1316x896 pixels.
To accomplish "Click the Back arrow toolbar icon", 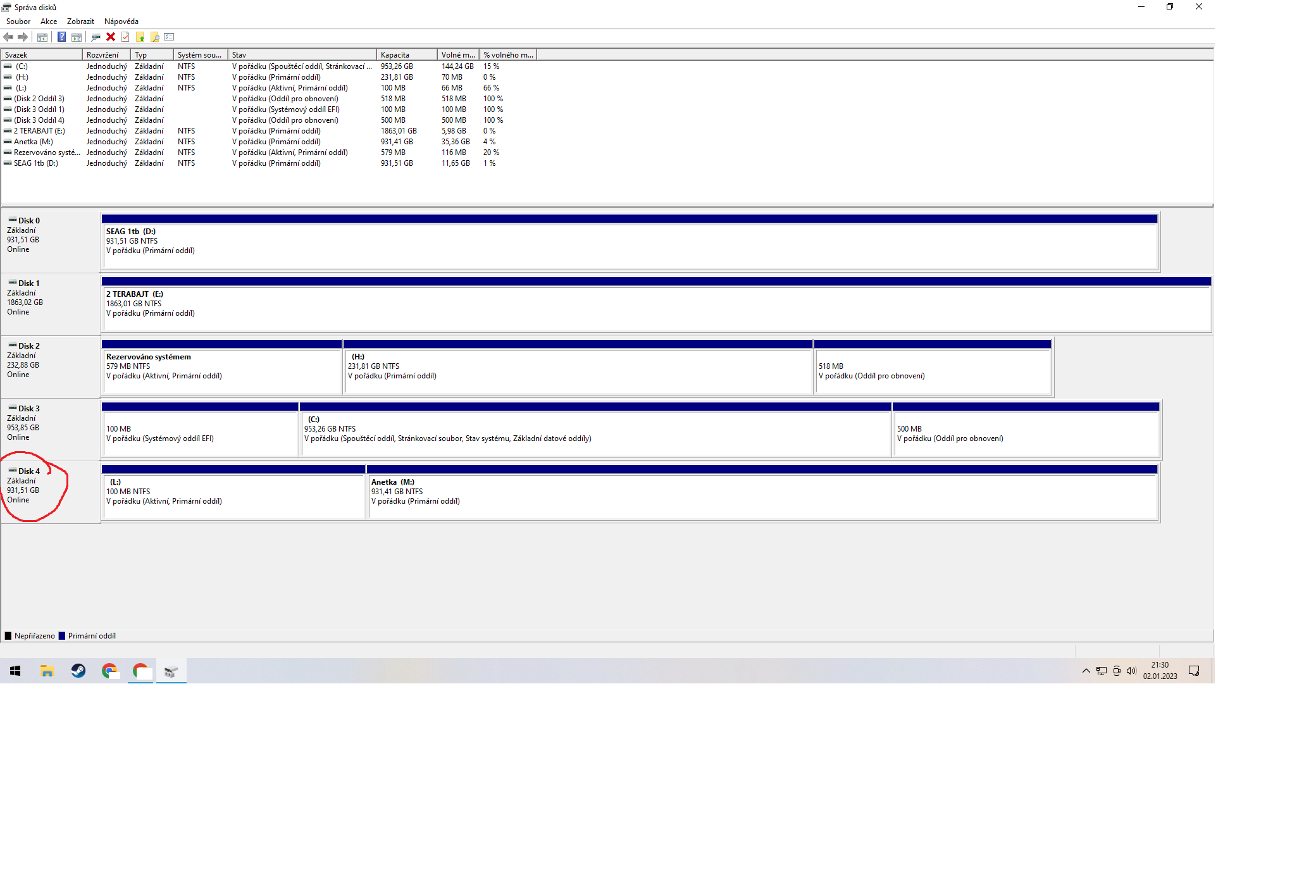I will coord(8,37).
